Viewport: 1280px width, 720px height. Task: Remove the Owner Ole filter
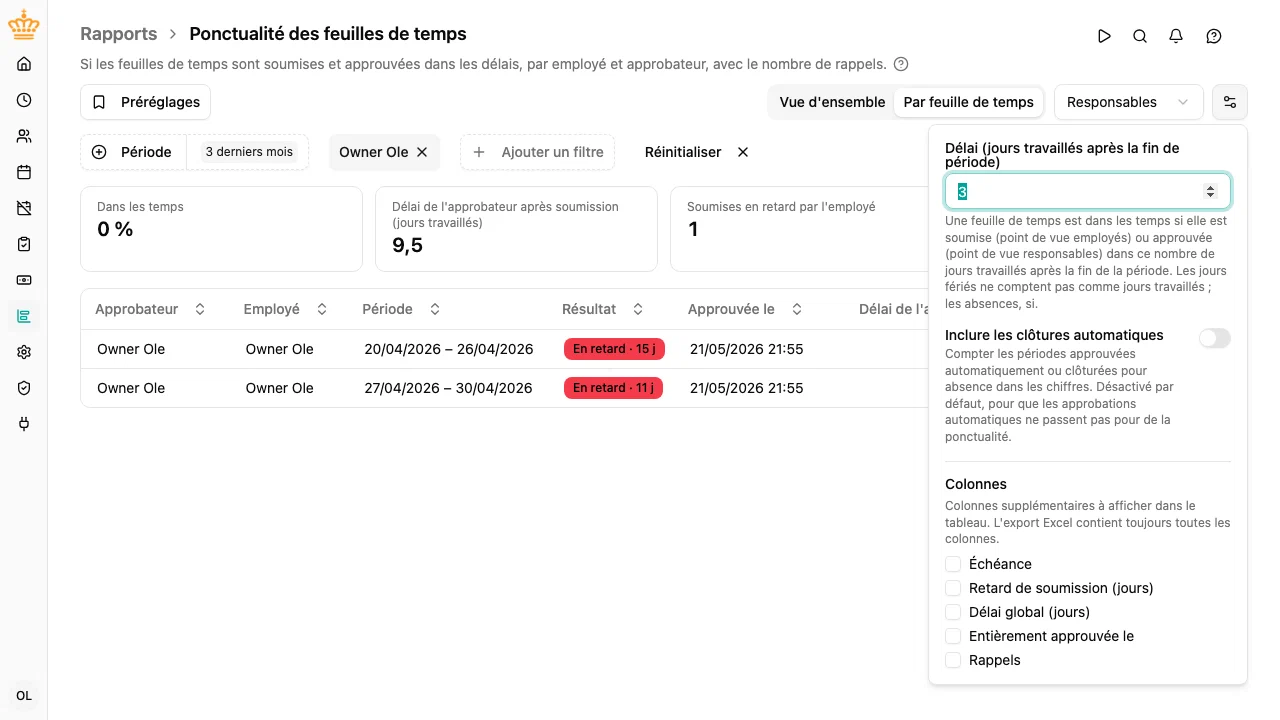[x=422, y=152]
